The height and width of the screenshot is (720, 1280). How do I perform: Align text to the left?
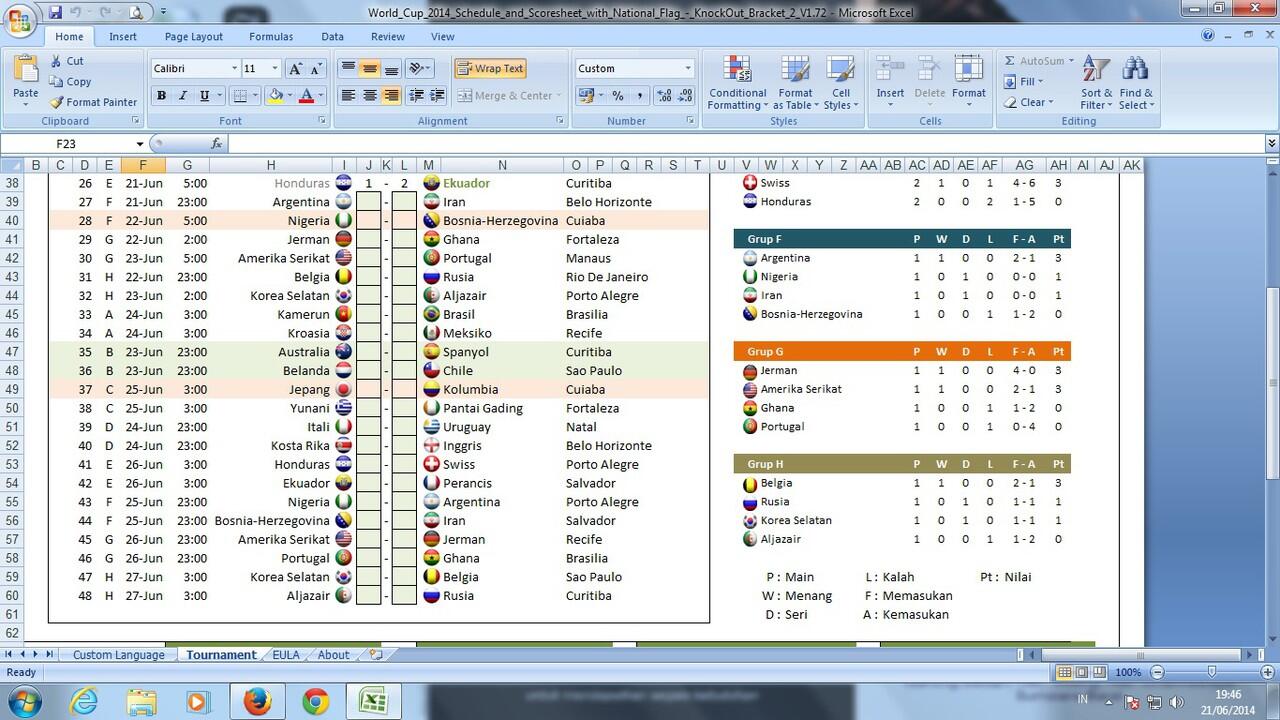click(348, 96)
